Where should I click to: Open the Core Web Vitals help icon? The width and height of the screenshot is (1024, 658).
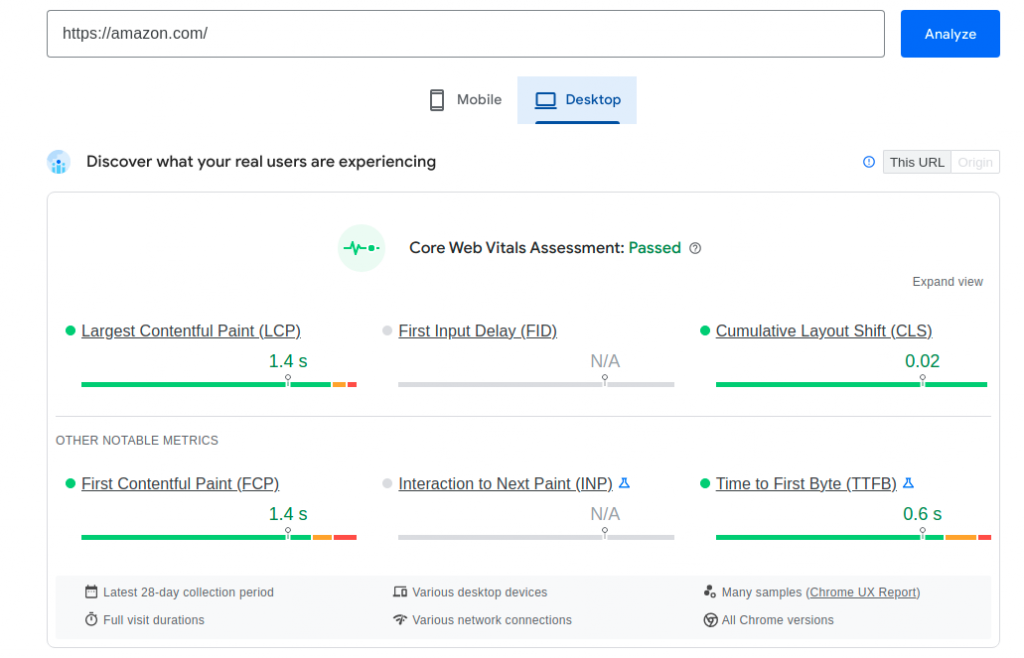695,248
